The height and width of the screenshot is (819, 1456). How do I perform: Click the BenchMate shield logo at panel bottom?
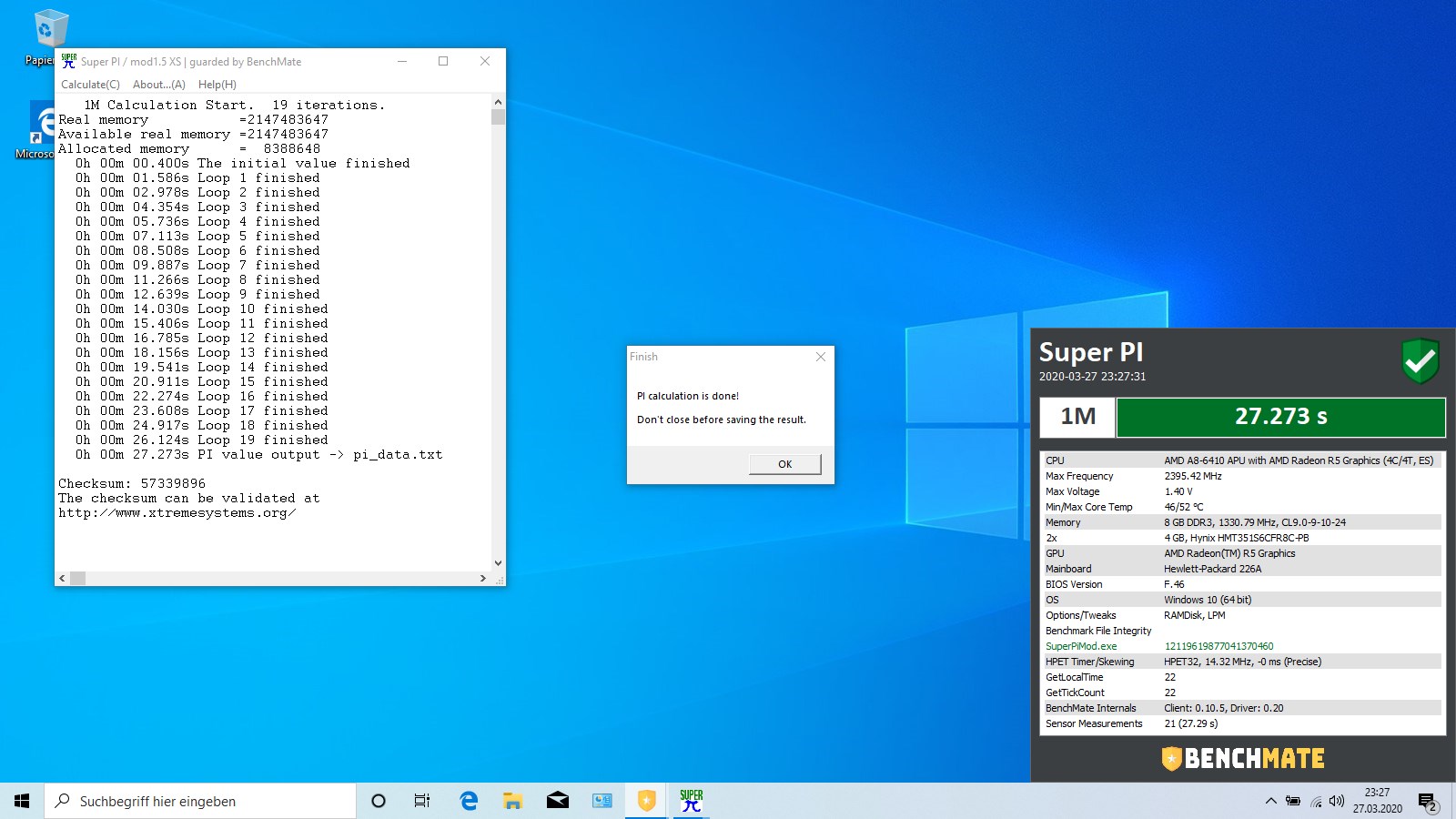1171,758
